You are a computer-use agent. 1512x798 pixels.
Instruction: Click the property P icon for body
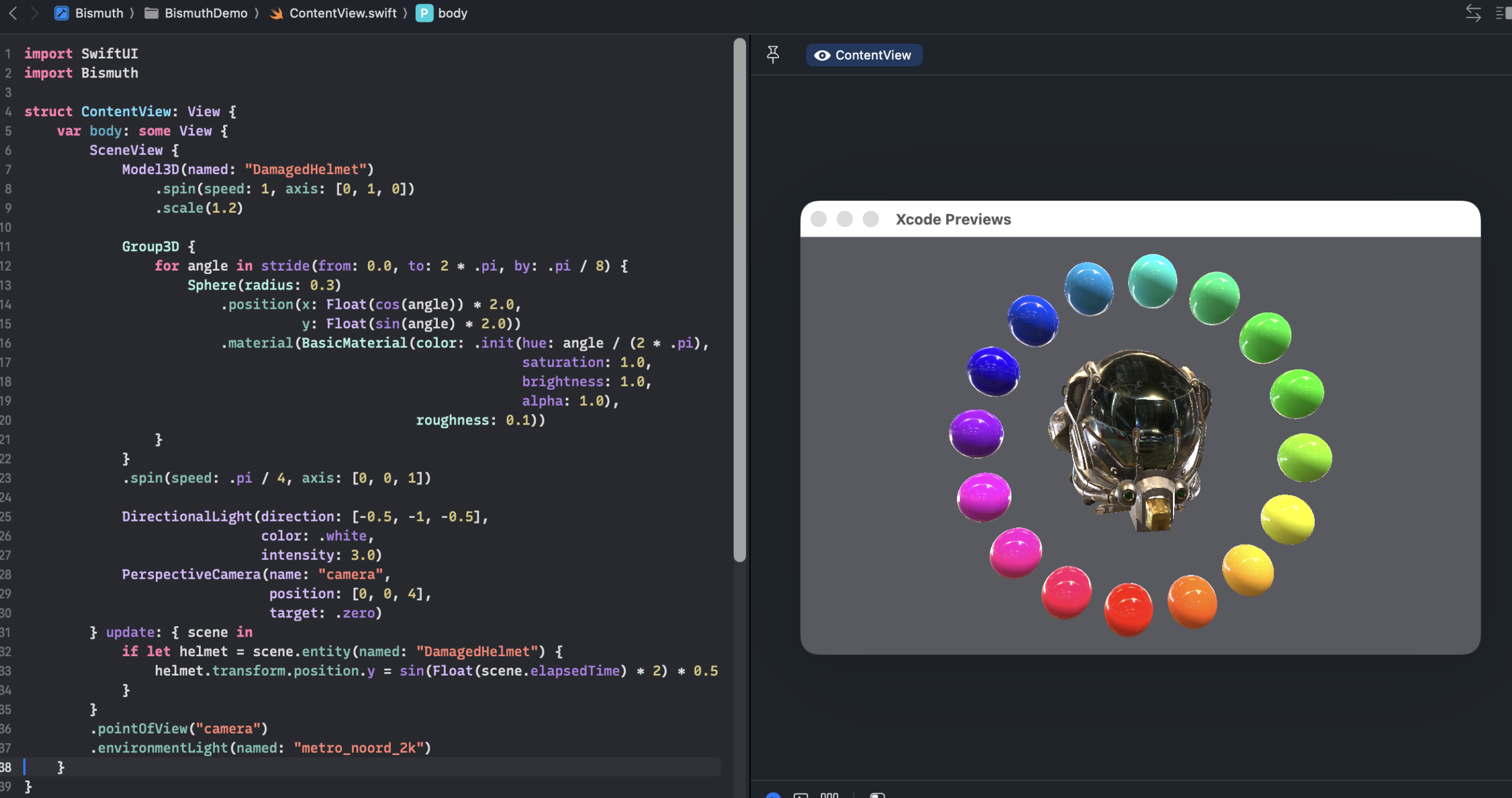[423, 13]
